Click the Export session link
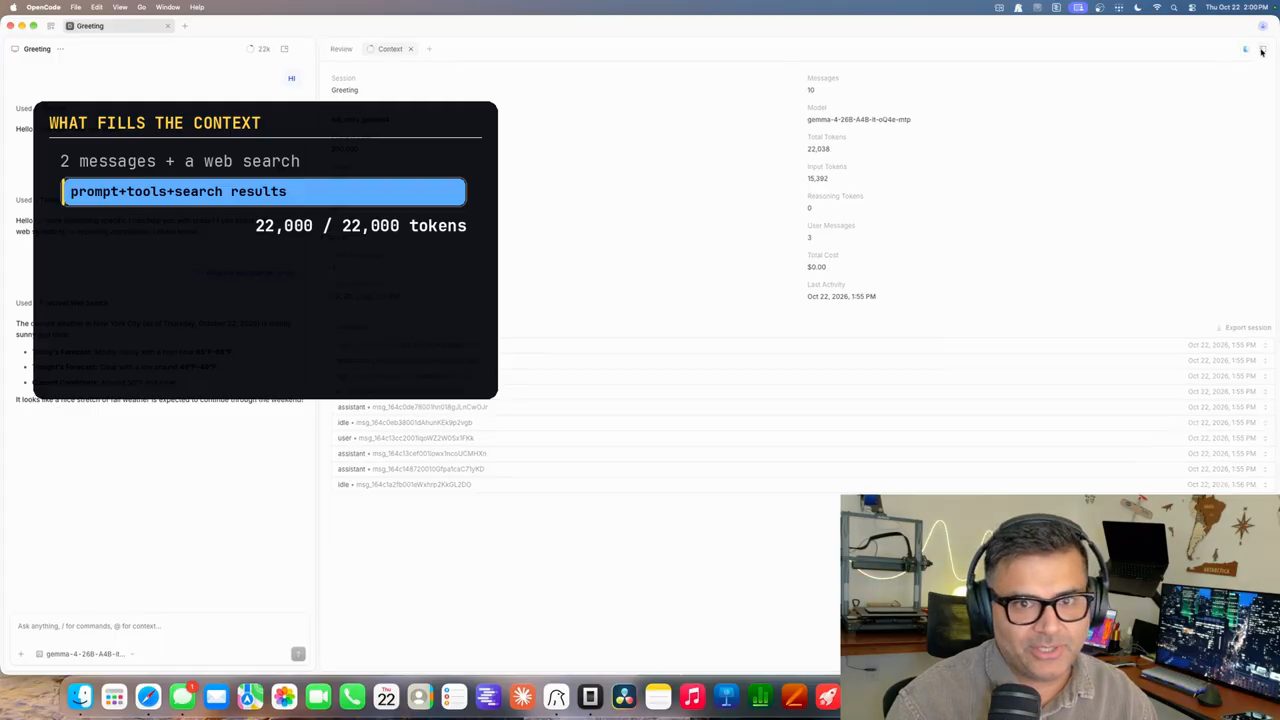The height and width of the screenshot is (720, 1280). click(x=1244, y=328)
